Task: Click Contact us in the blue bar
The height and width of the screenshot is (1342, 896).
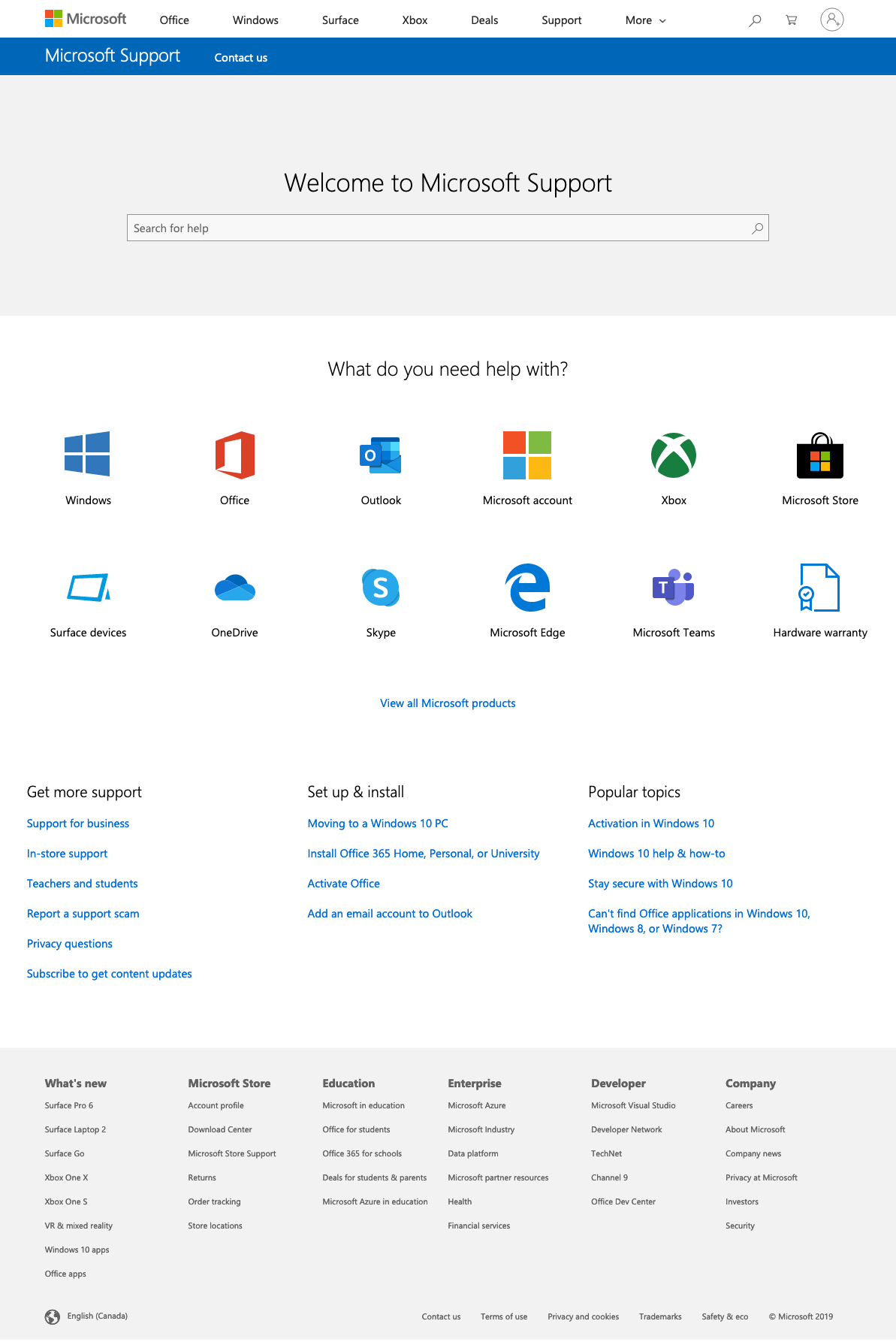Action: (x=241, y=57)
